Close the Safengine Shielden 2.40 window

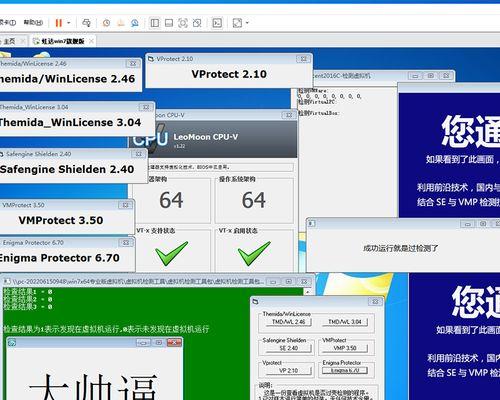138,154
